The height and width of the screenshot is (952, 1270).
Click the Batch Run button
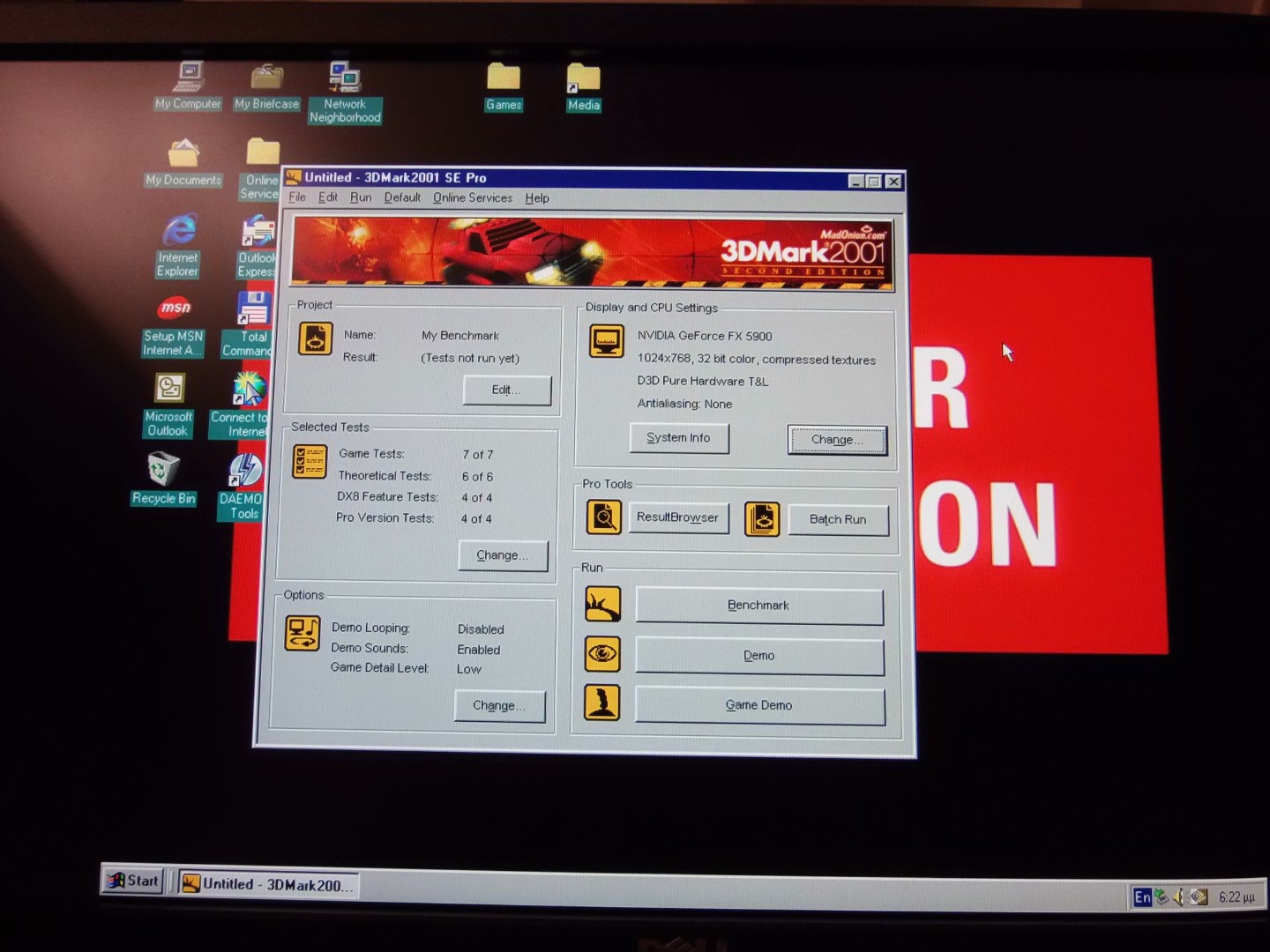coord(838,519)
